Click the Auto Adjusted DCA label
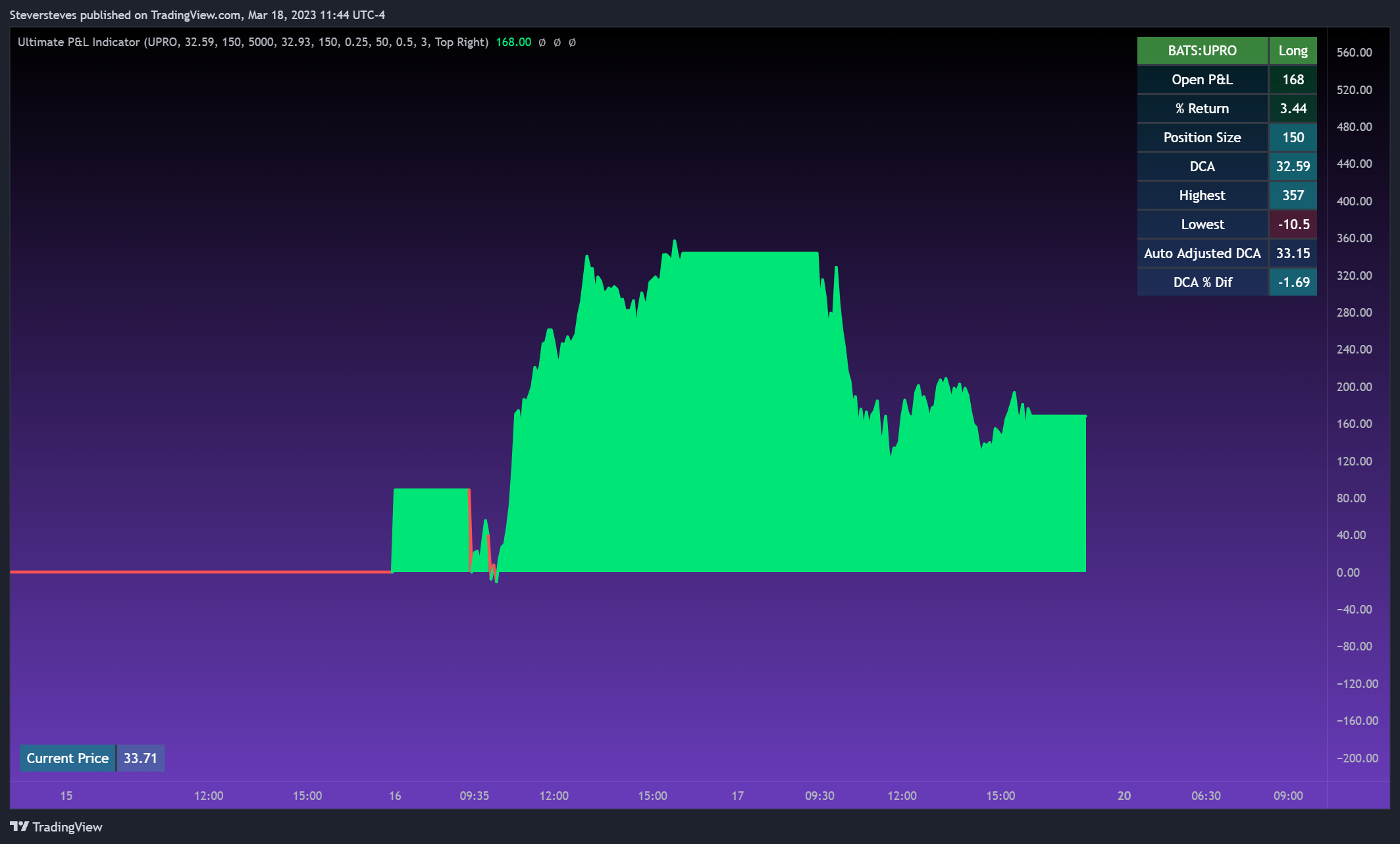 click(x=1202, y=253)
